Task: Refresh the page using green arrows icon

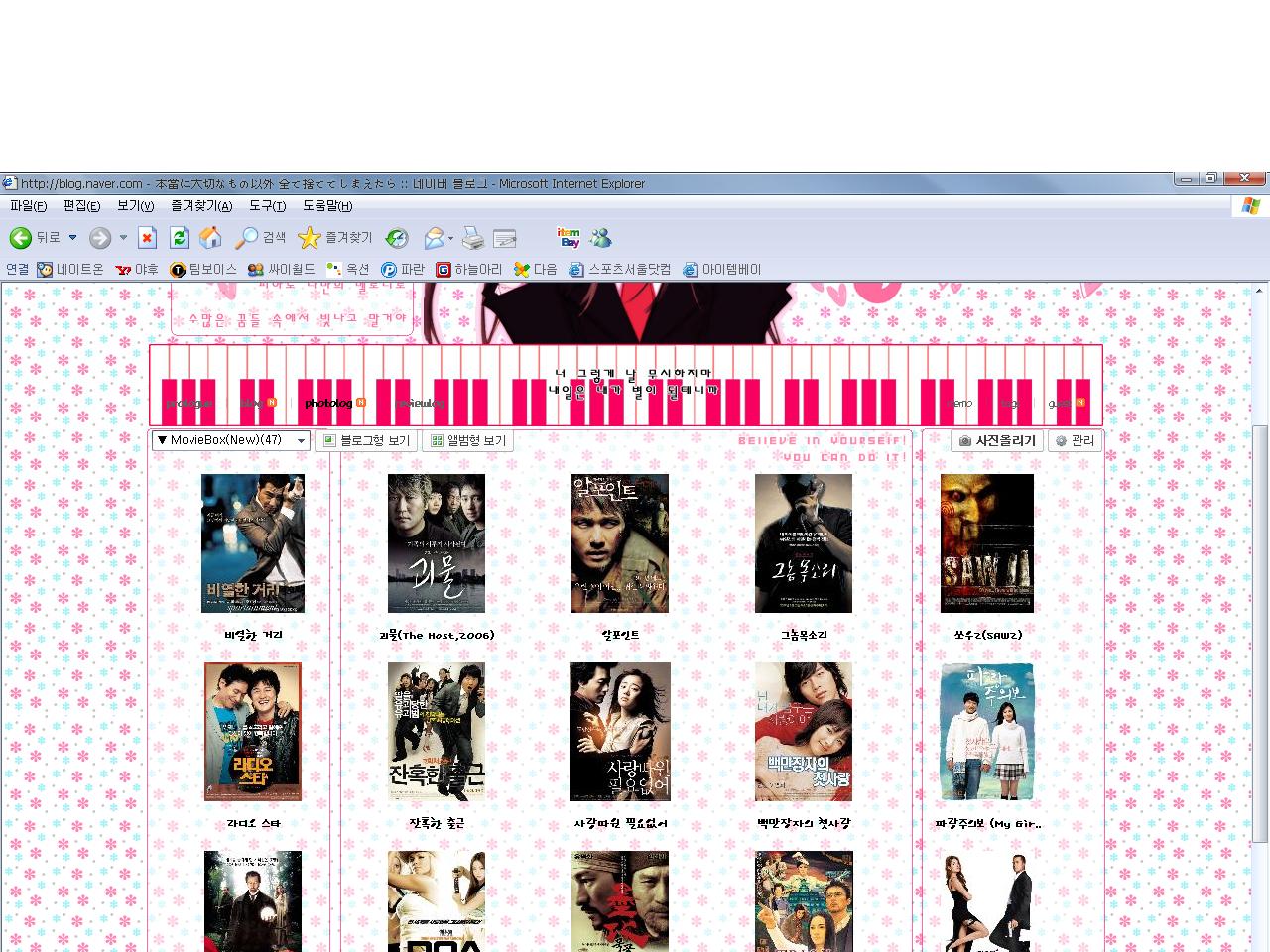Action: [179, 238]
